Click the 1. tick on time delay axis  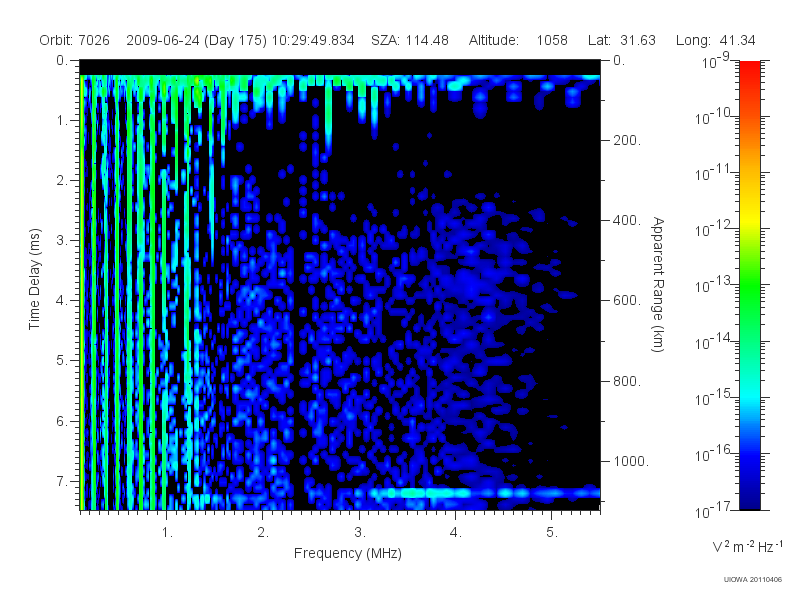click(x=62, y=120)
